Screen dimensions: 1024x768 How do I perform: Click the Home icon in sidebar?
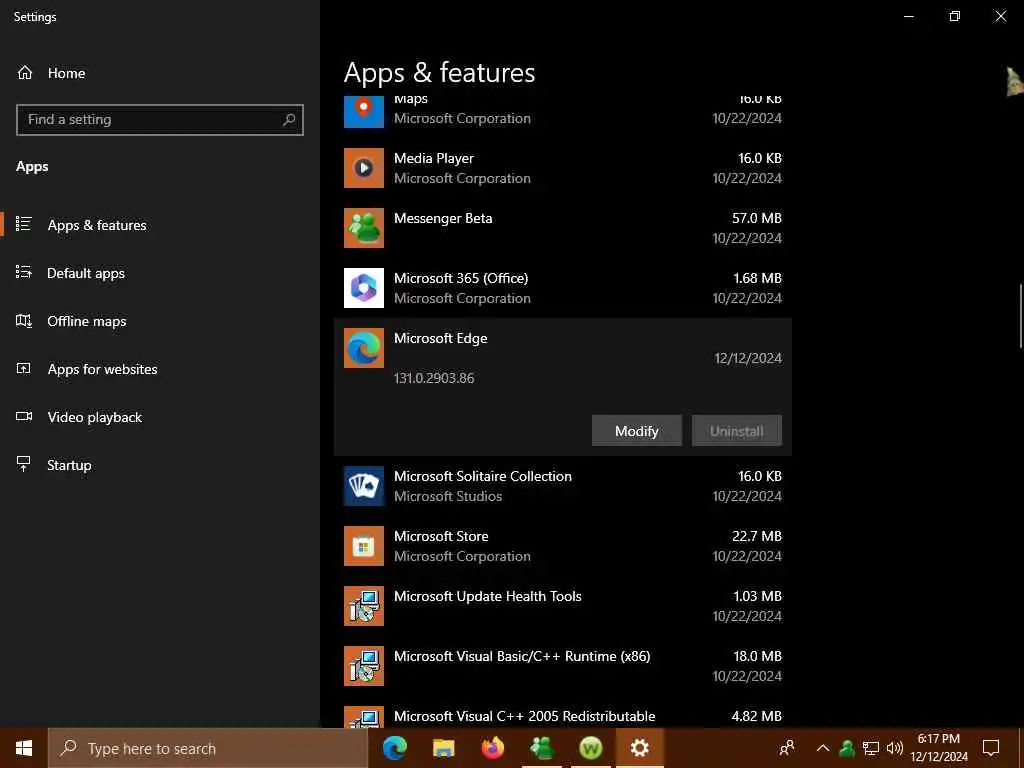(25, 72)
